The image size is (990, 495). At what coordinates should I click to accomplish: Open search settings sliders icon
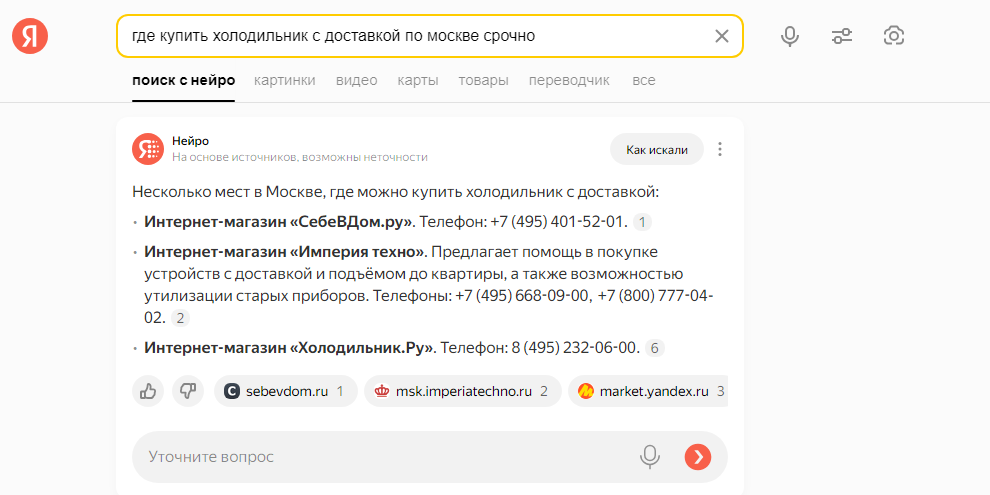click(842, 36)
